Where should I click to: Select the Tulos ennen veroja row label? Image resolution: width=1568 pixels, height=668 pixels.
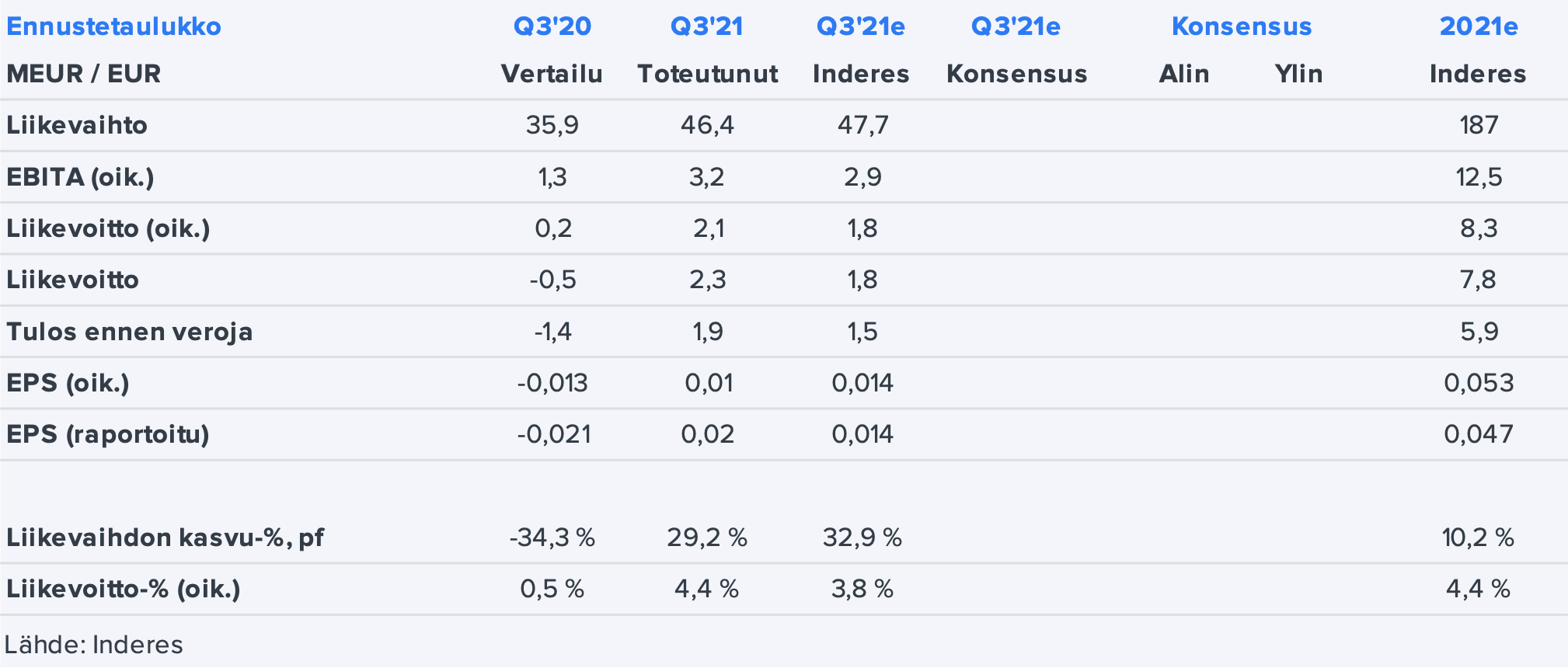[x=129, y=332]
